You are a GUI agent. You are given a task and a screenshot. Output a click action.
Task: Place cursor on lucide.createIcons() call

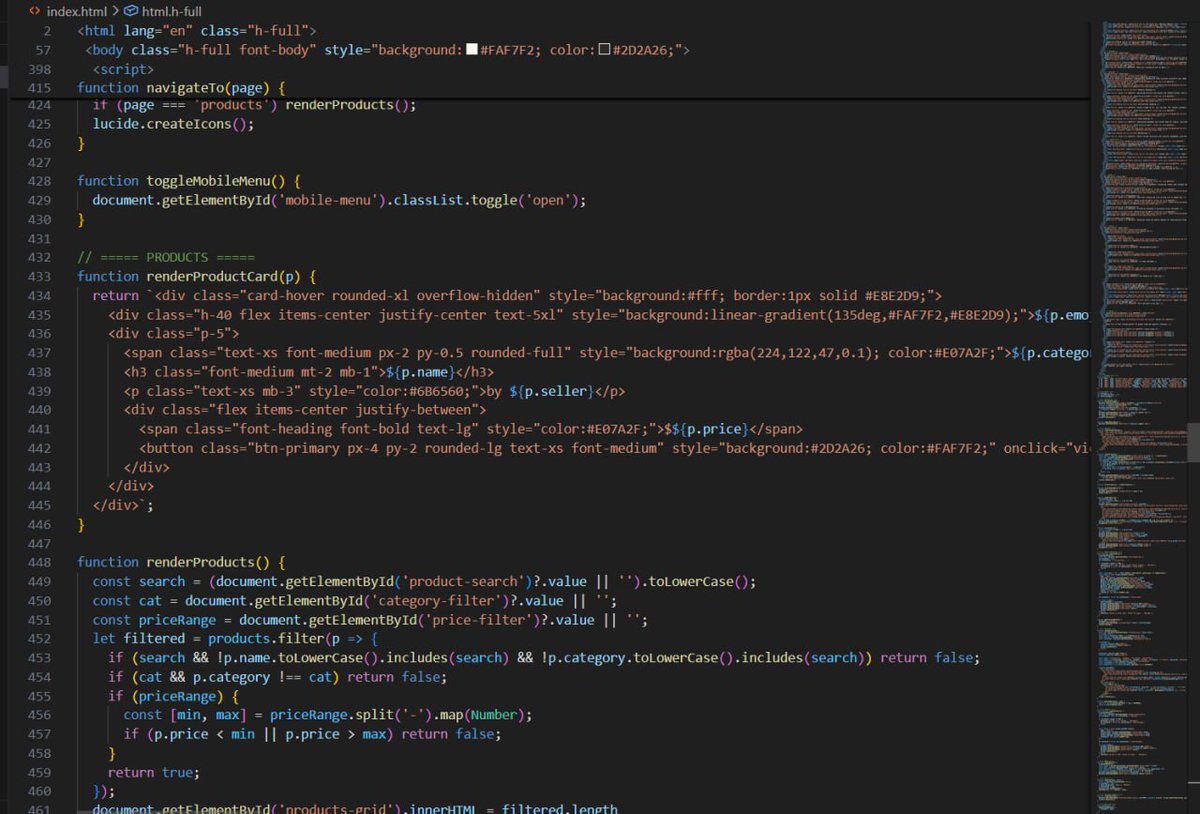coord(174,124)
